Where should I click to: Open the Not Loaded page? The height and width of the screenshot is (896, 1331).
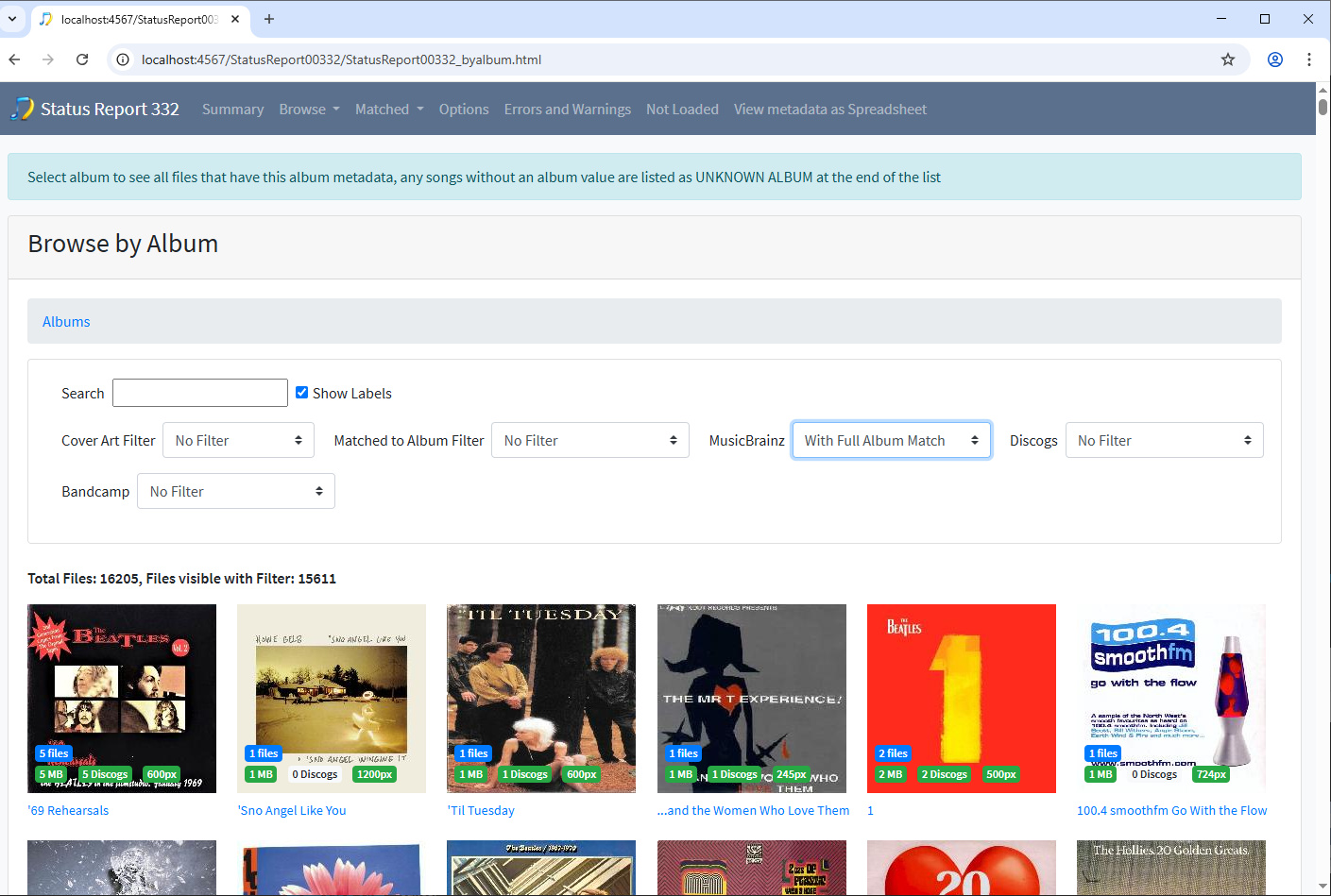click(x=682, y=110)
